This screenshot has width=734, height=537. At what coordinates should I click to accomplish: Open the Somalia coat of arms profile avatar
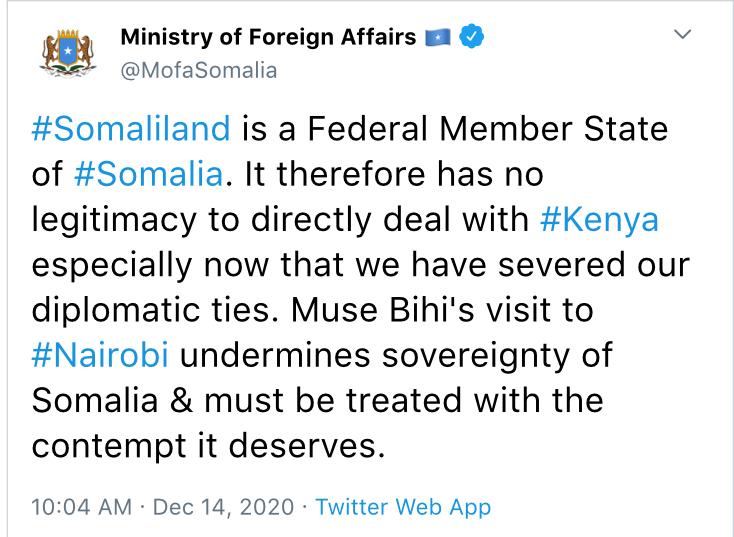(68, 52)
